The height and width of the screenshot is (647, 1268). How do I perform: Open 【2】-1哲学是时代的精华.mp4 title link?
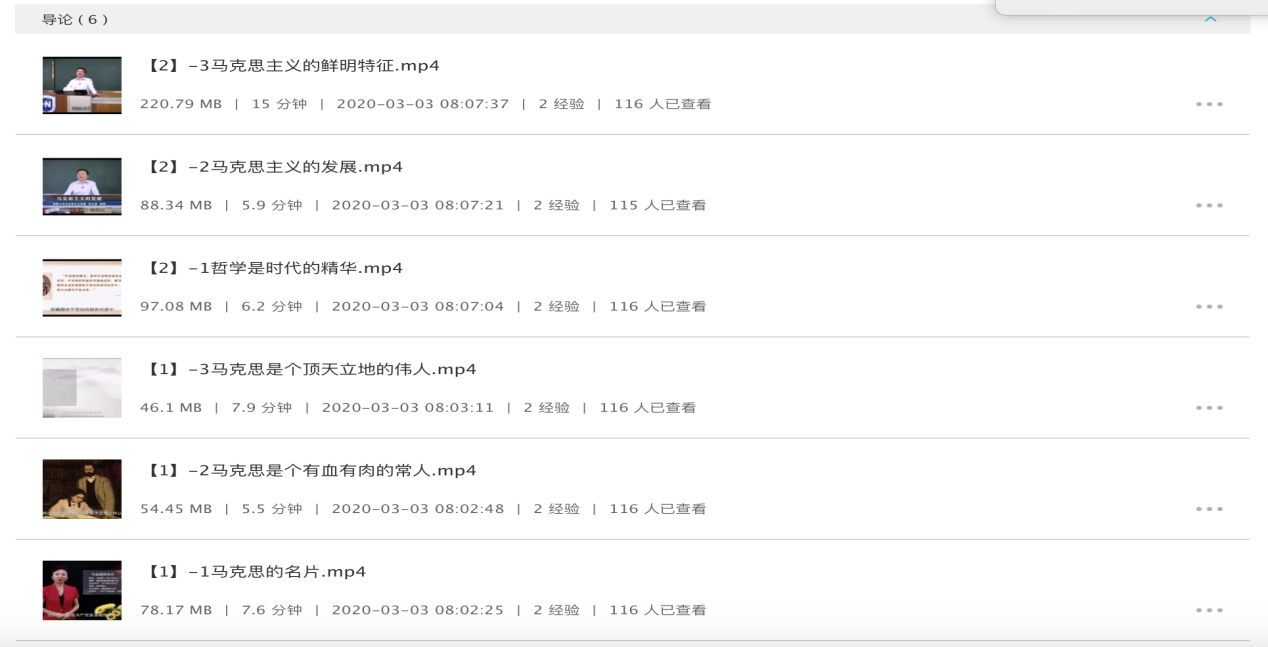pyautogui.click(x=275, y=268)
